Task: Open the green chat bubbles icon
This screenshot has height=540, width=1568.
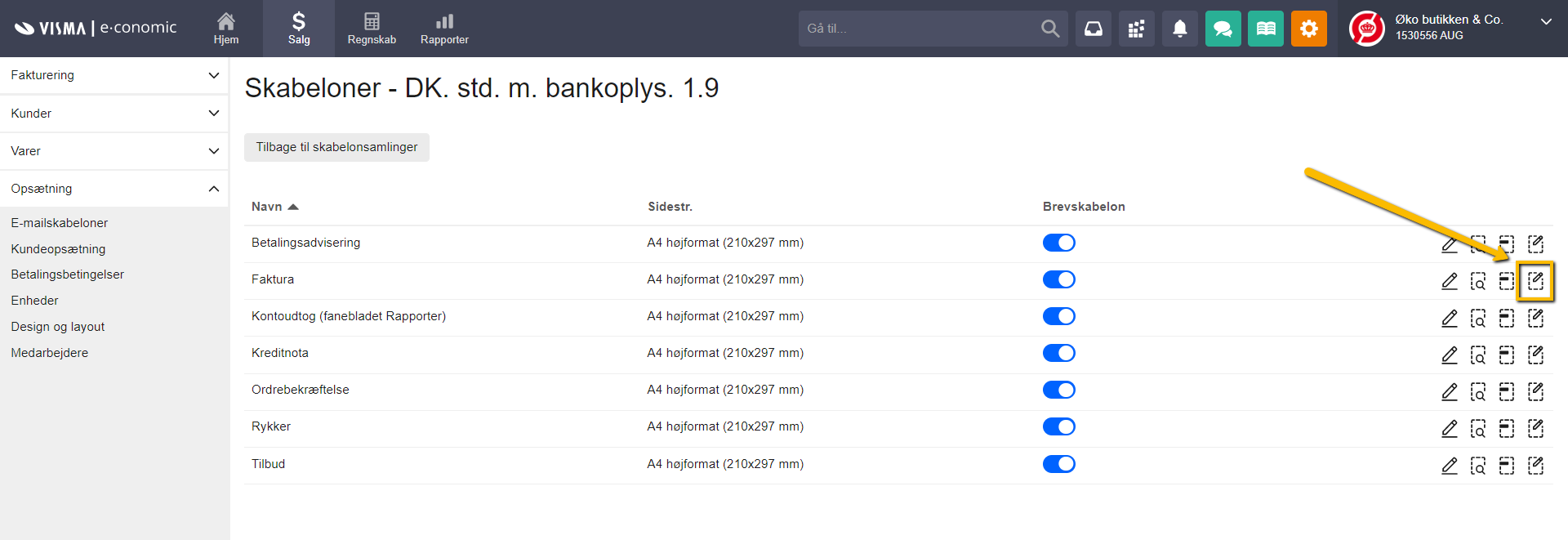Action: [1223, 29]
